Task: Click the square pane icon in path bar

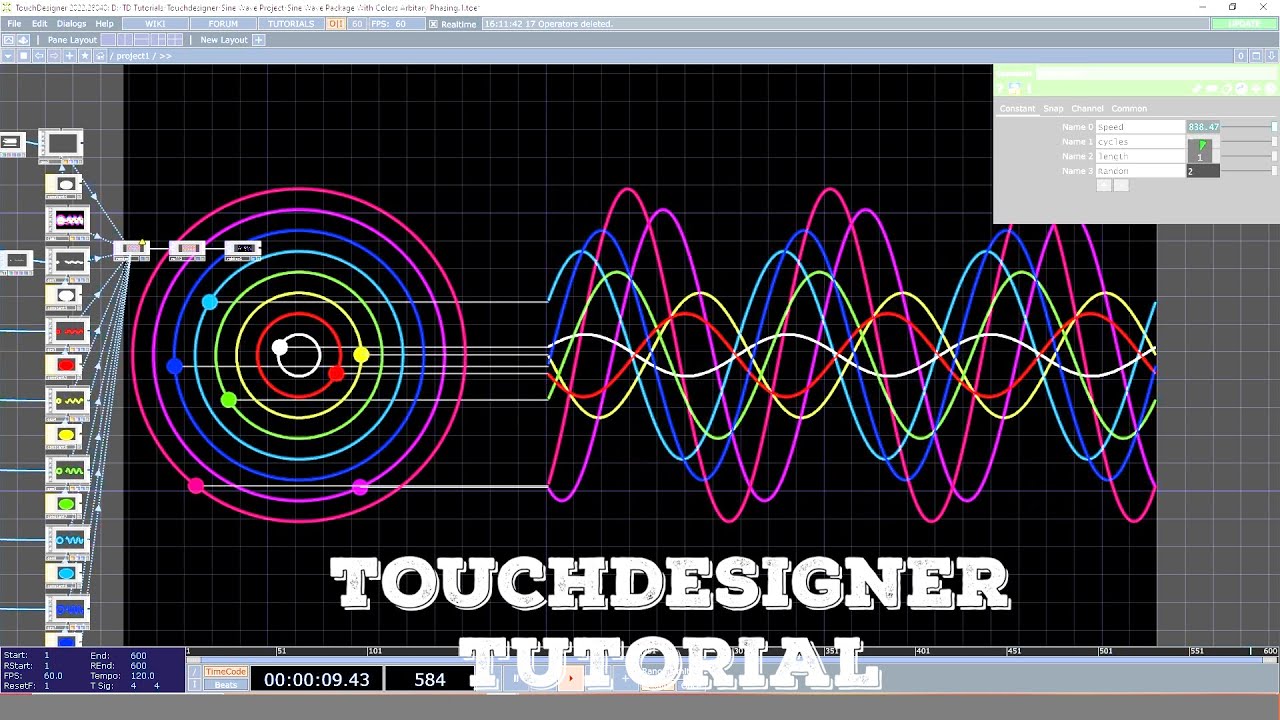Action: click(24, 56)
